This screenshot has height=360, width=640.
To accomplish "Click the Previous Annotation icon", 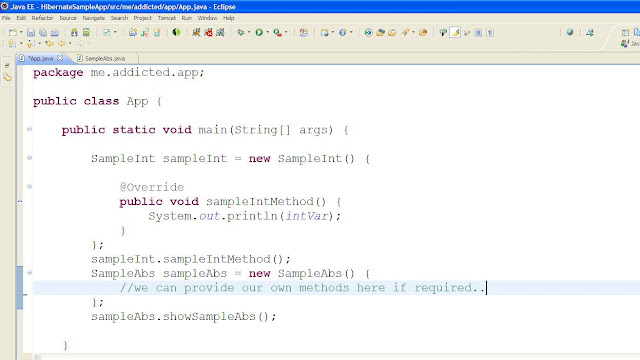I will (x=30, y=43).
